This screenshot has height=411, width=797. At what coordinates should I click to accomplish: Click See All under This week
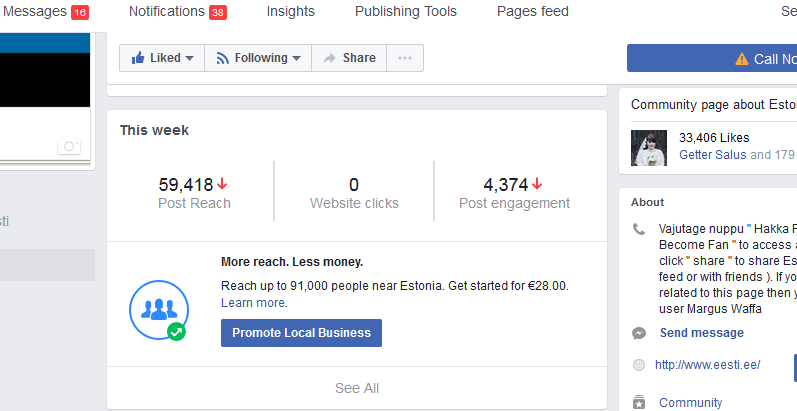pyautogui.click(x=357, y=388)
